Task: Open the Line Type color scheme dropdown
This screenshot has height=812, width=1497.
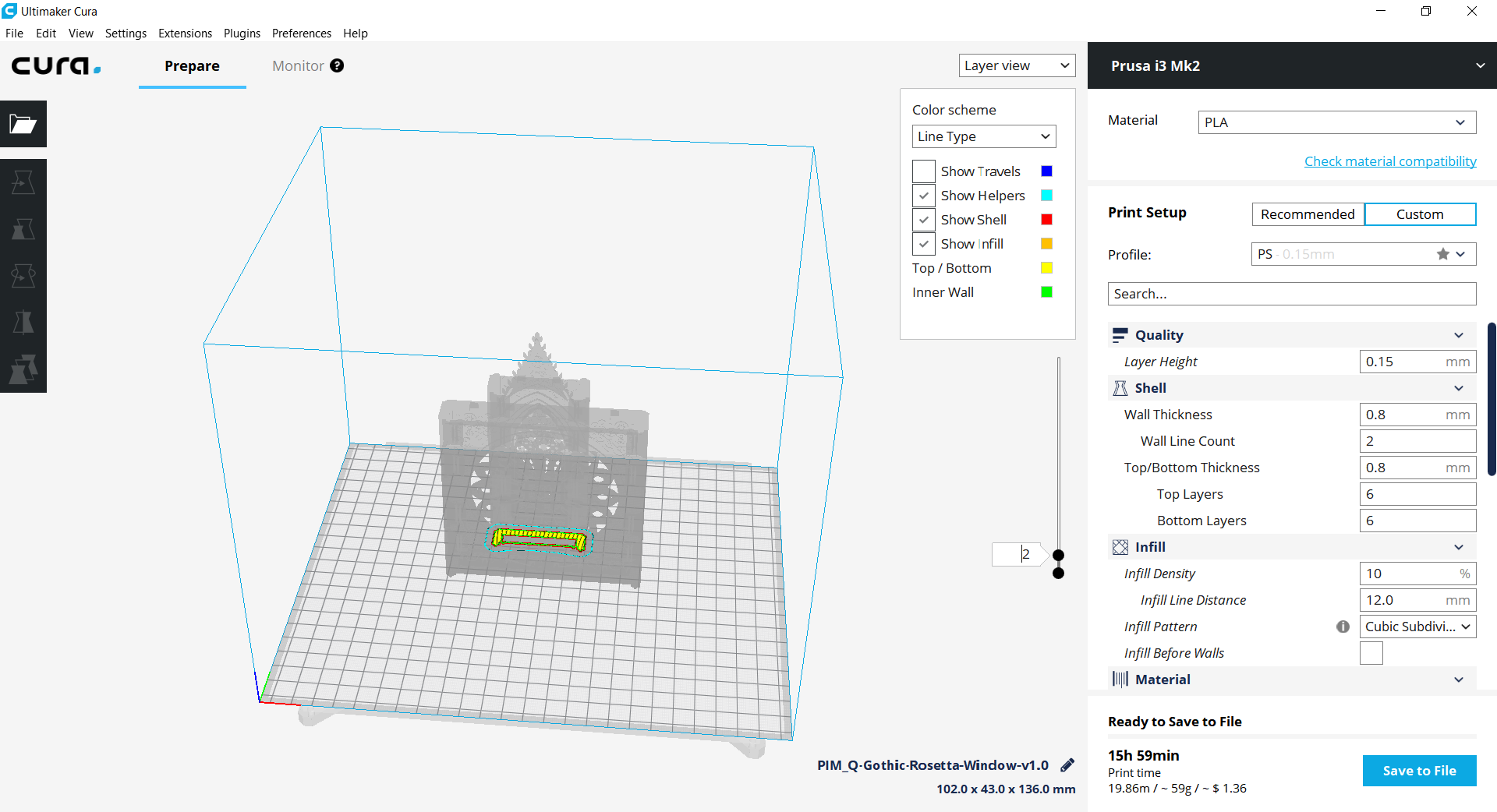Action: click(983, 136)
